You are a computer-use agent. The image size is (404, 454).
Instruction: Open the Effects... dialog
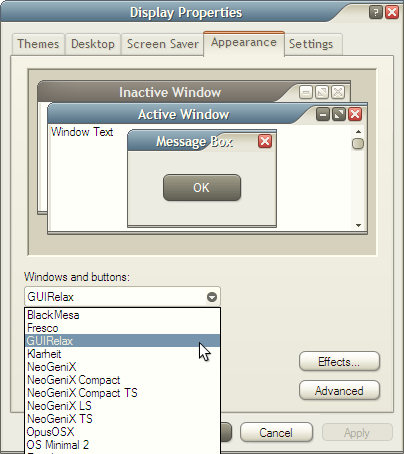pos(339,362)
